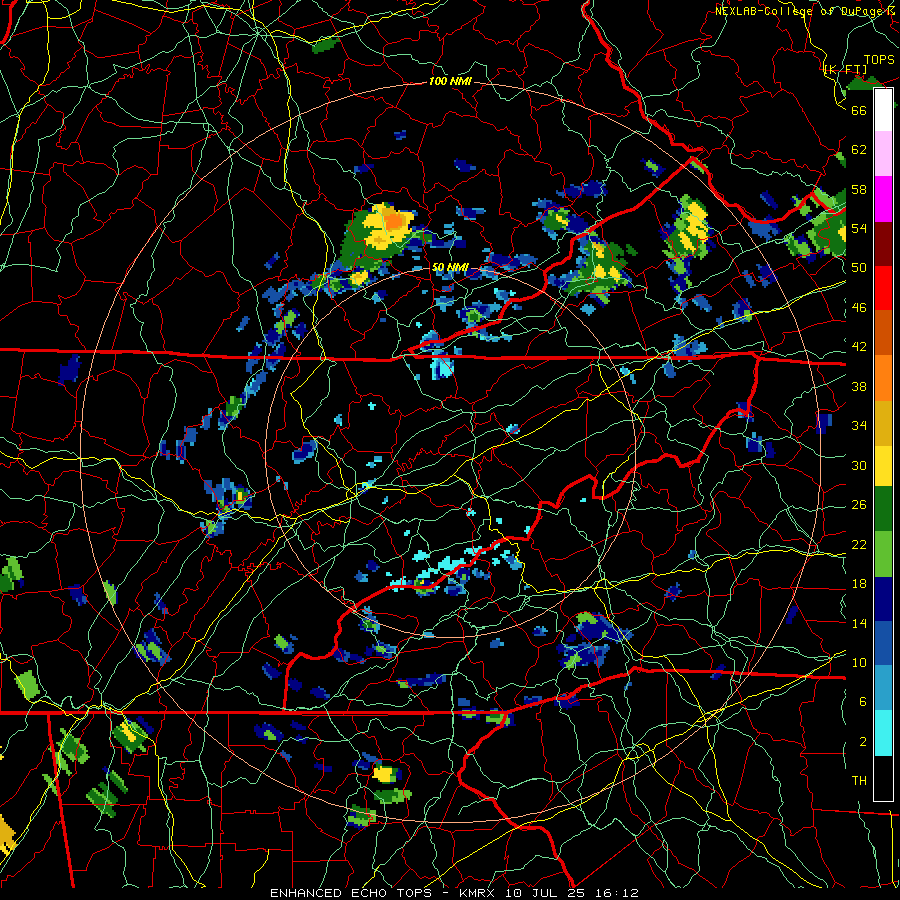Image resolution: width=900 pixels, height=900 pixels.
Task: Click the magenta legend color band
Action: 883,199
